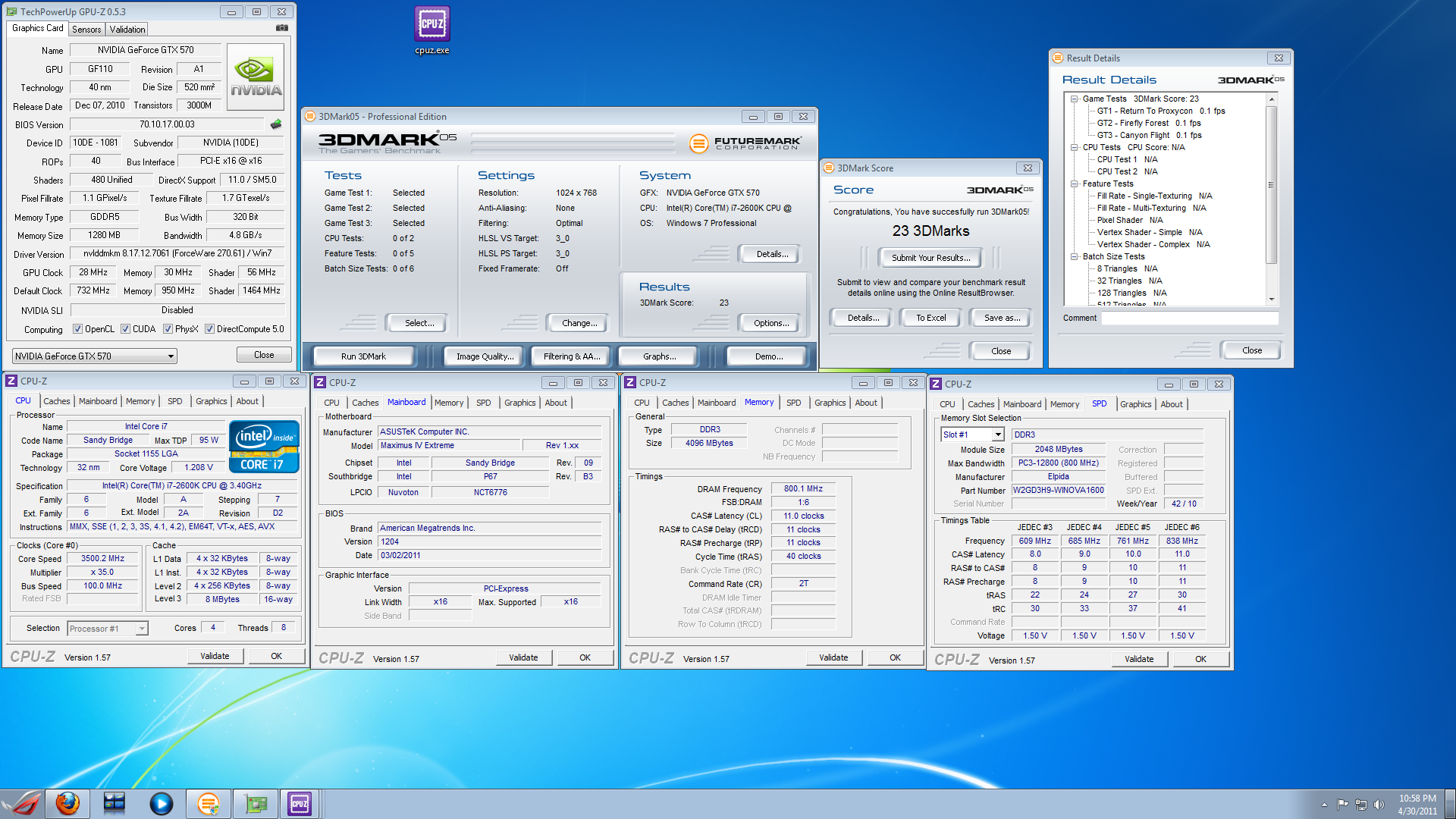This screenshot has width=1456, height=819.
Task: Click Submit Your Results button
Action: click(x=930, y=258)
